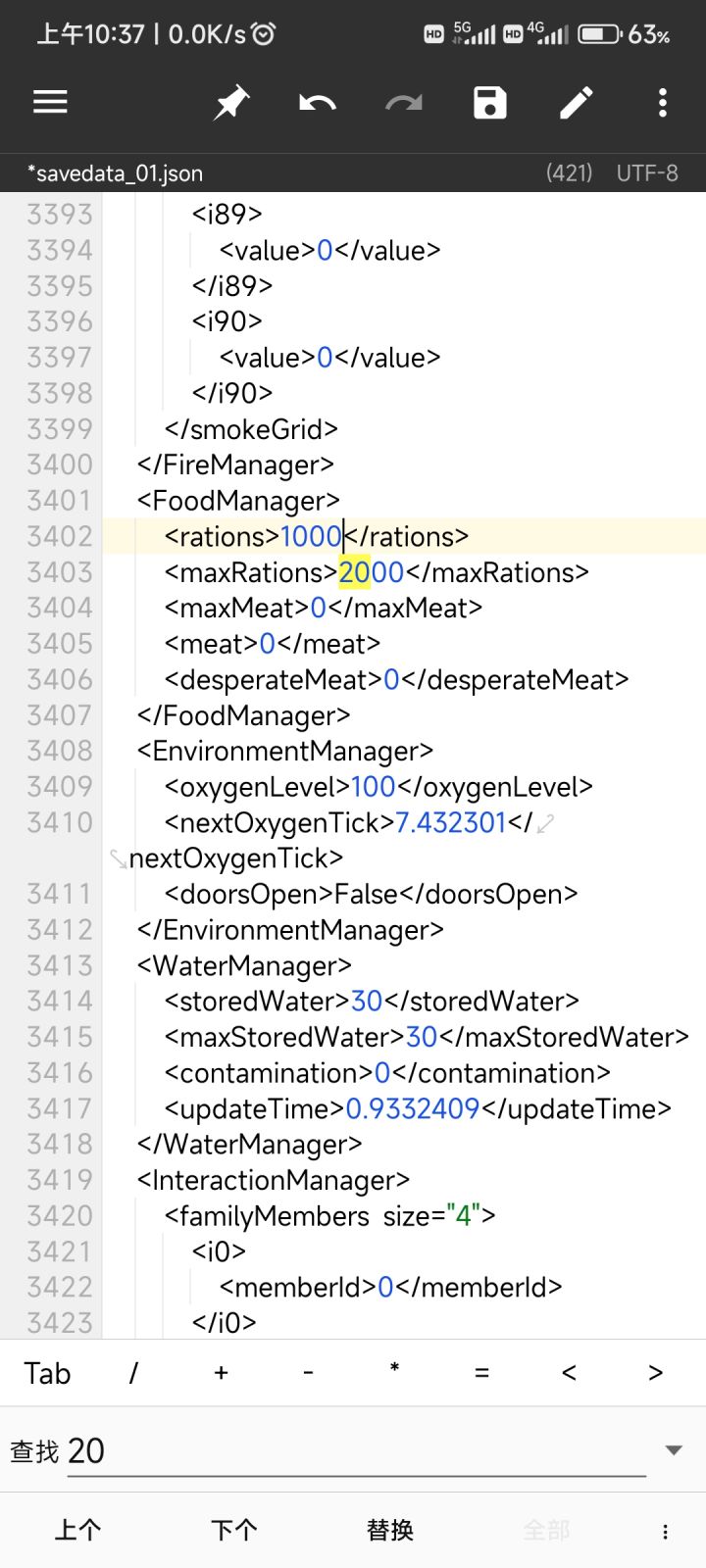
Task: Tap the pin icon in toolbar
Action: pos(231,103)
